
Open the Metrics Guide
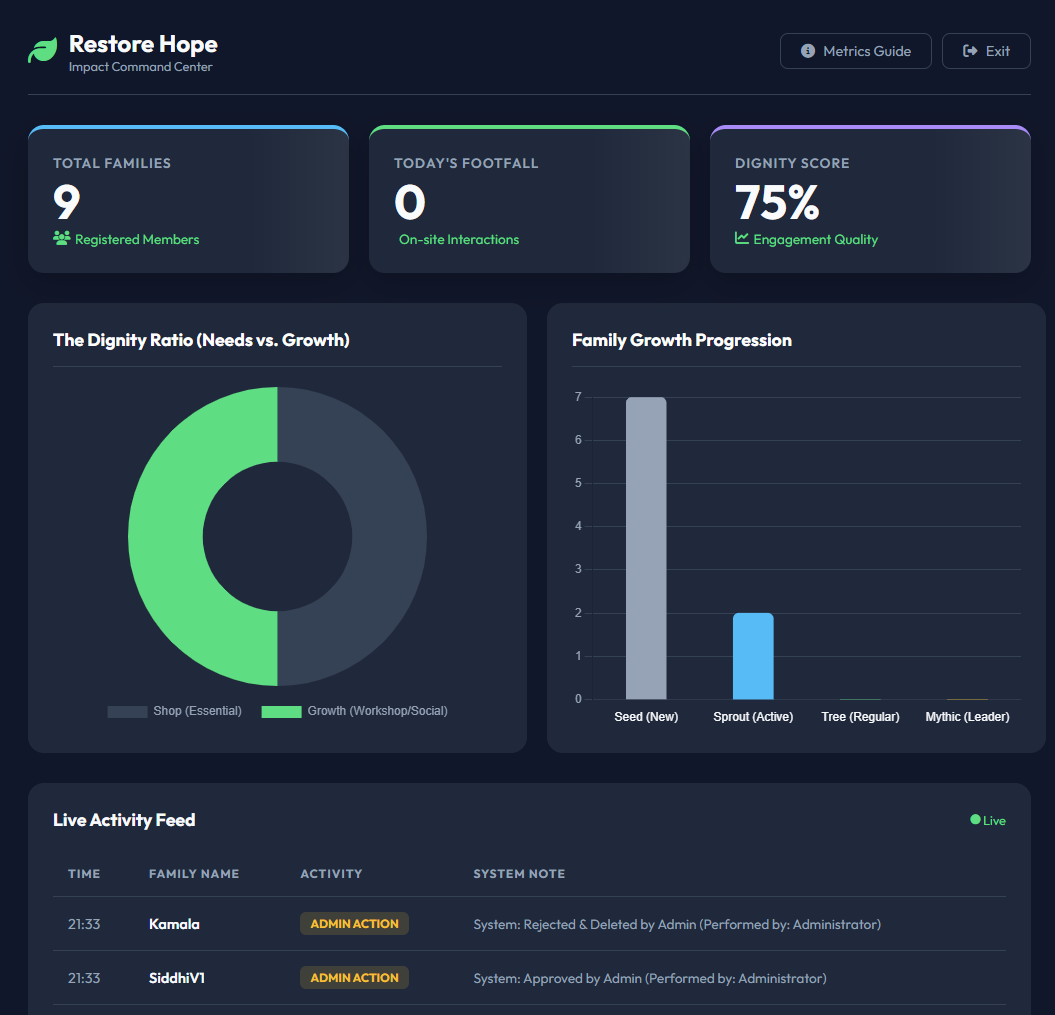pyautogui.click(x=855, y=51)
